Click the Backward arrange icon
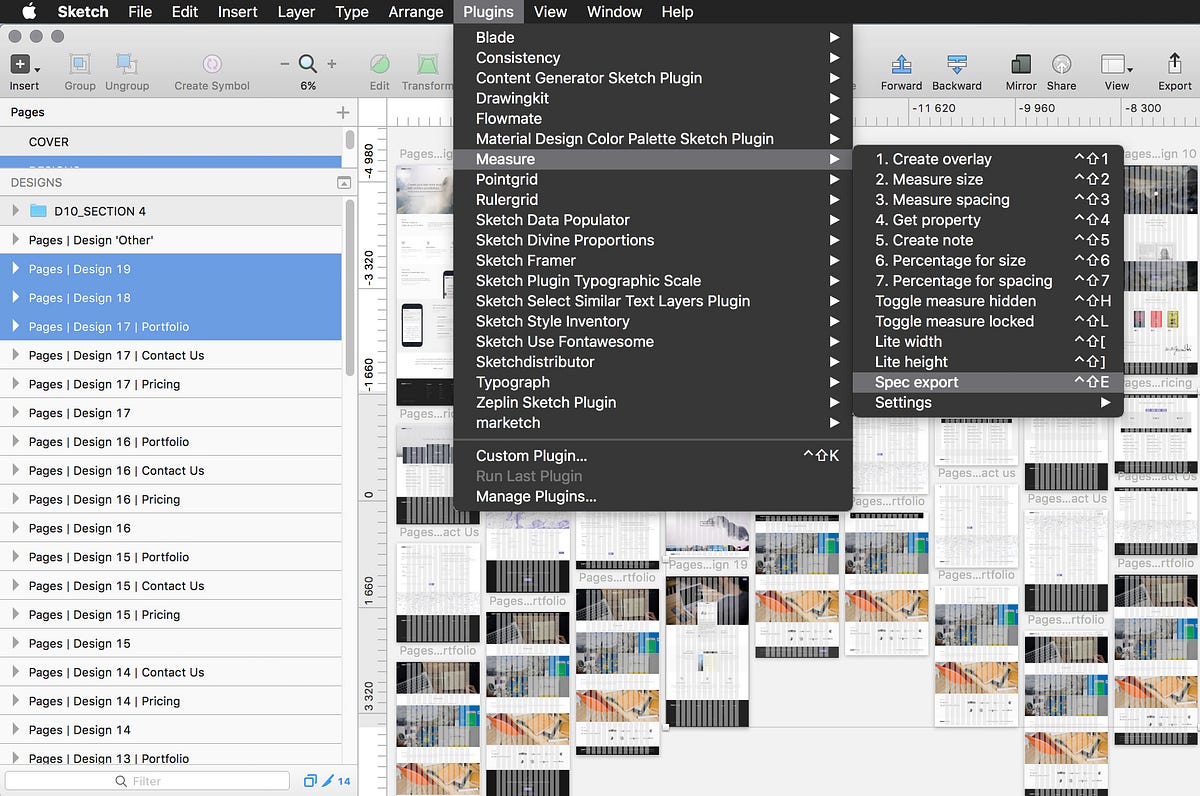 tap(957, 65)
